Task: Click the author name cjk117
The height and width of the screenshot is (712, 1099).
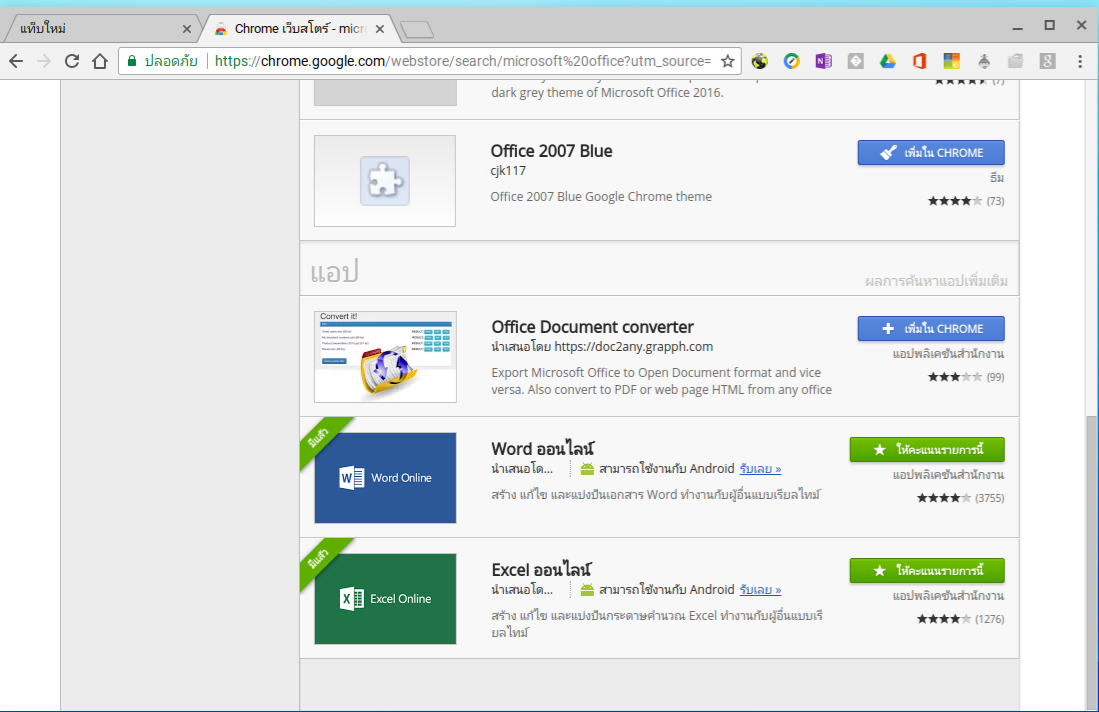Action: (x=508, y=171)
